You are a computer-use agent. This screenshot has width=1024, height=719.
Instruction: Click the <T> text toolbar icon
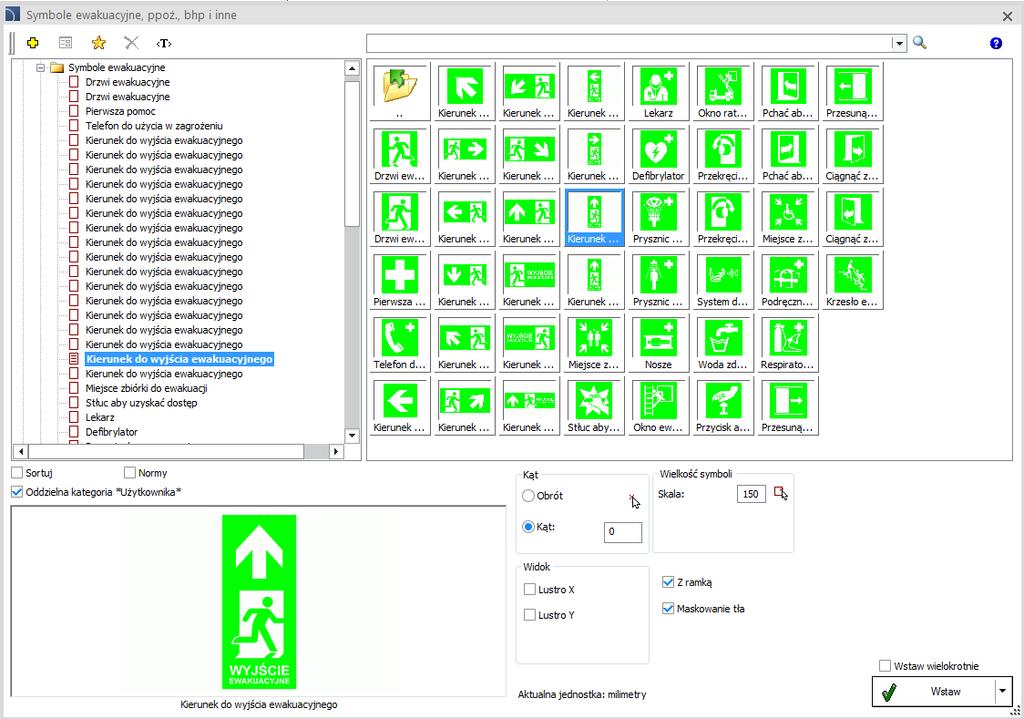[x=164, y=43]
